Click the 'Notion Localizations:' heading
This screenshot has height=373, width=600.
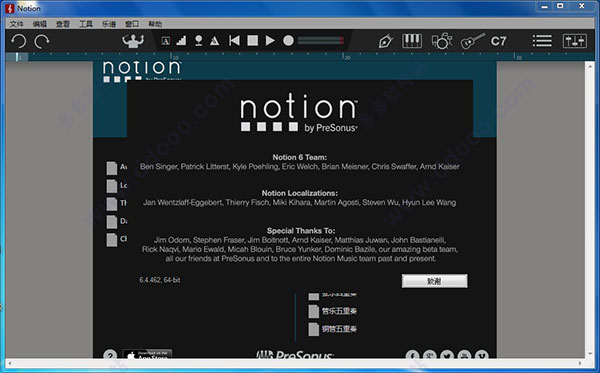coord(300,193)
